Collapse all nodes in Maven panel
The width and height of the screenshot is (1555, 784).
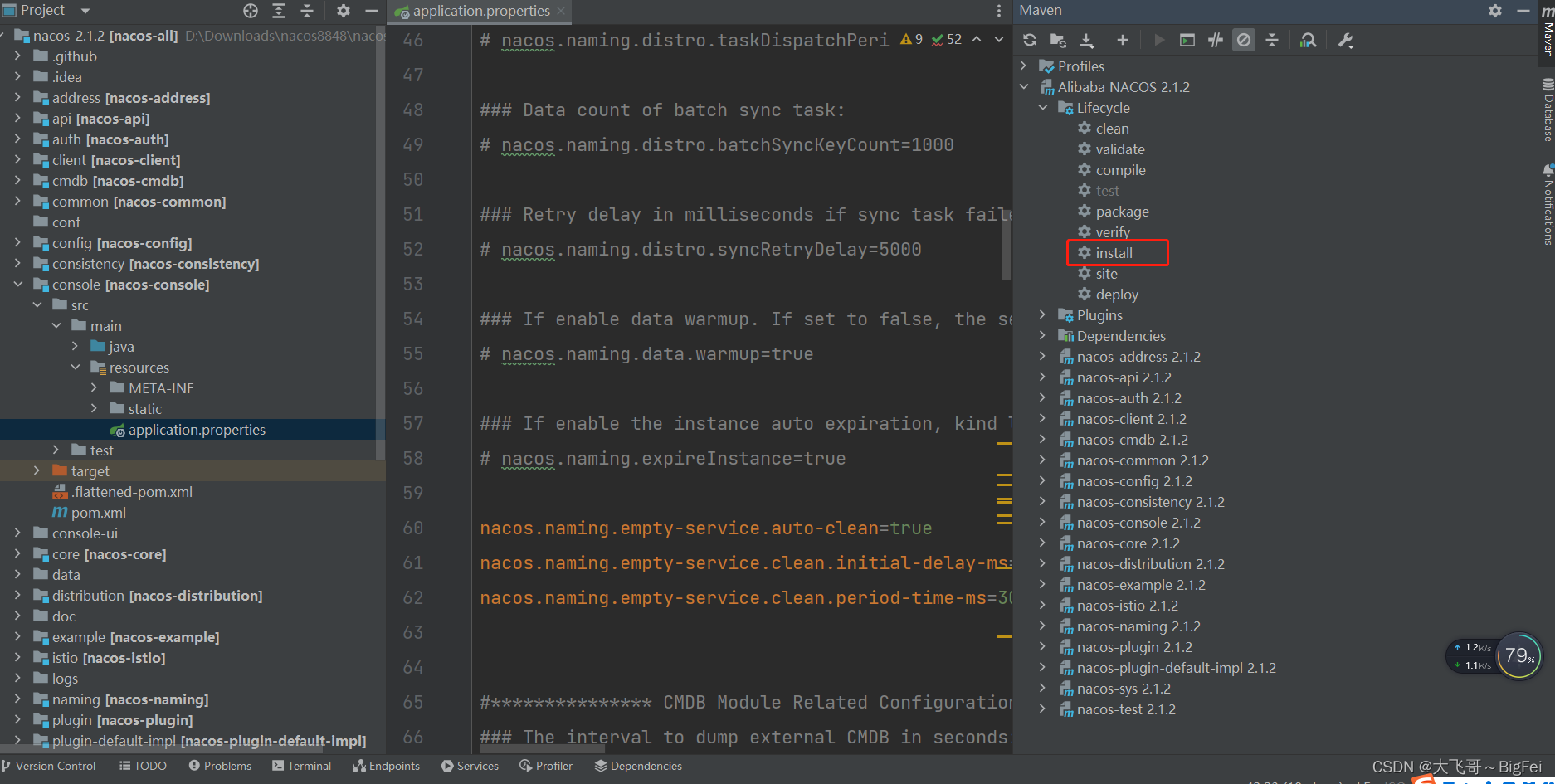pyautogui.click(x=1272, y=40)
